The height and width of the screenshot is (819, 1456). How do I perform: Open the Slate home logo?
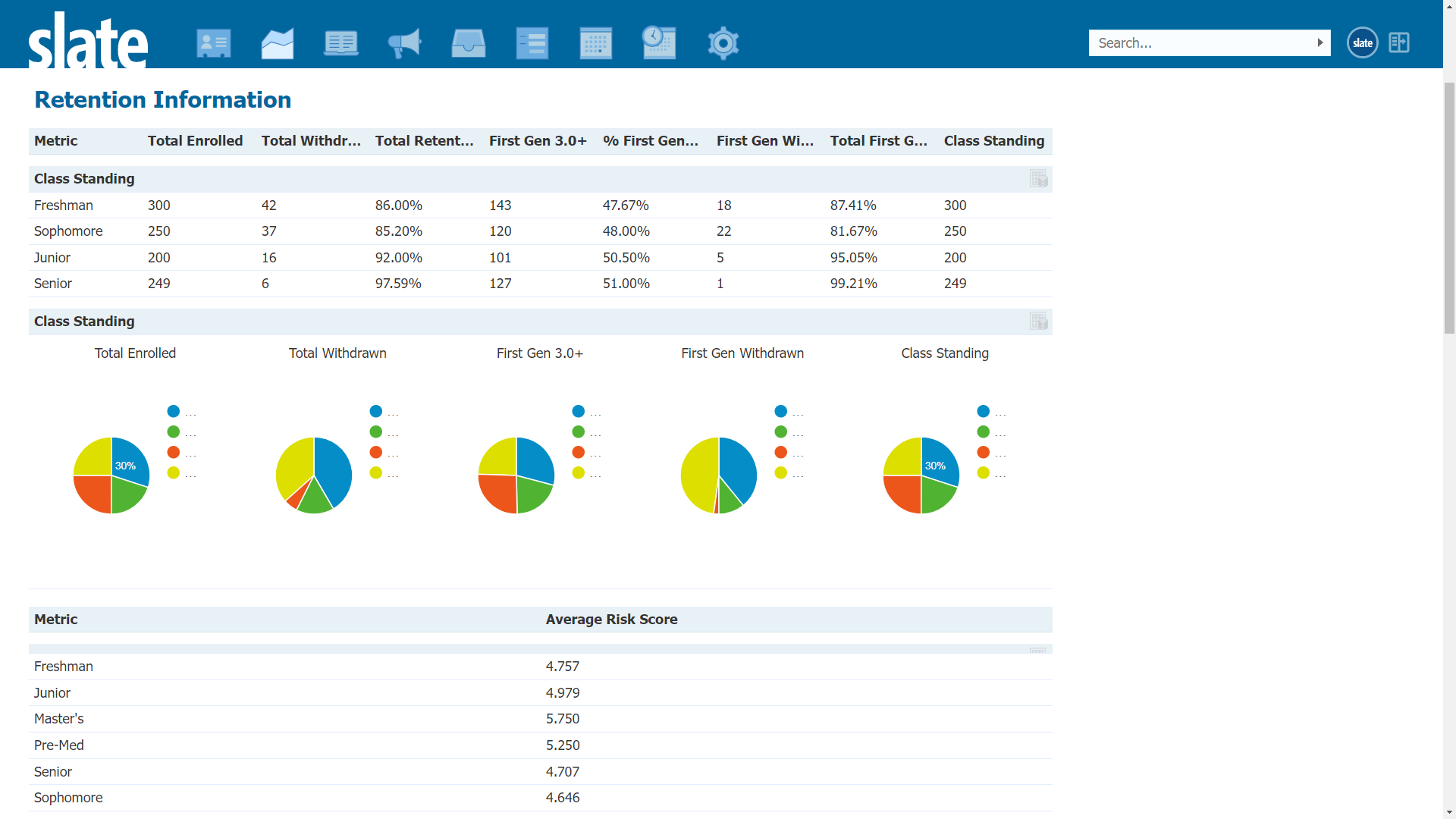tap(88, 41)
